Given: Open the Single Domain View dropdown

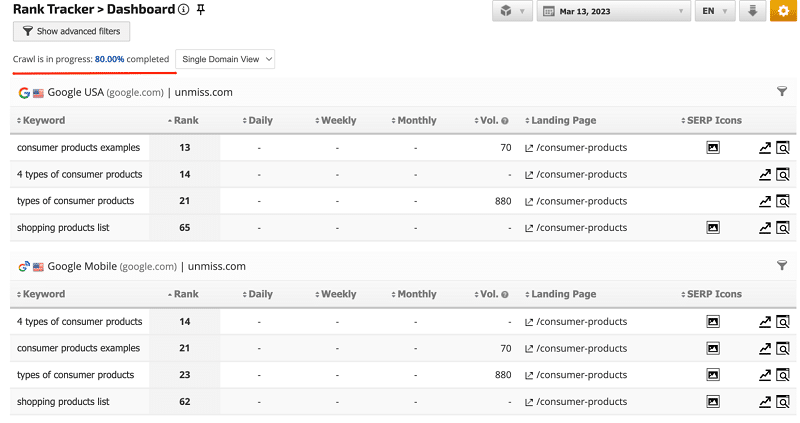Looking at the screenshot, I should 225,59.
